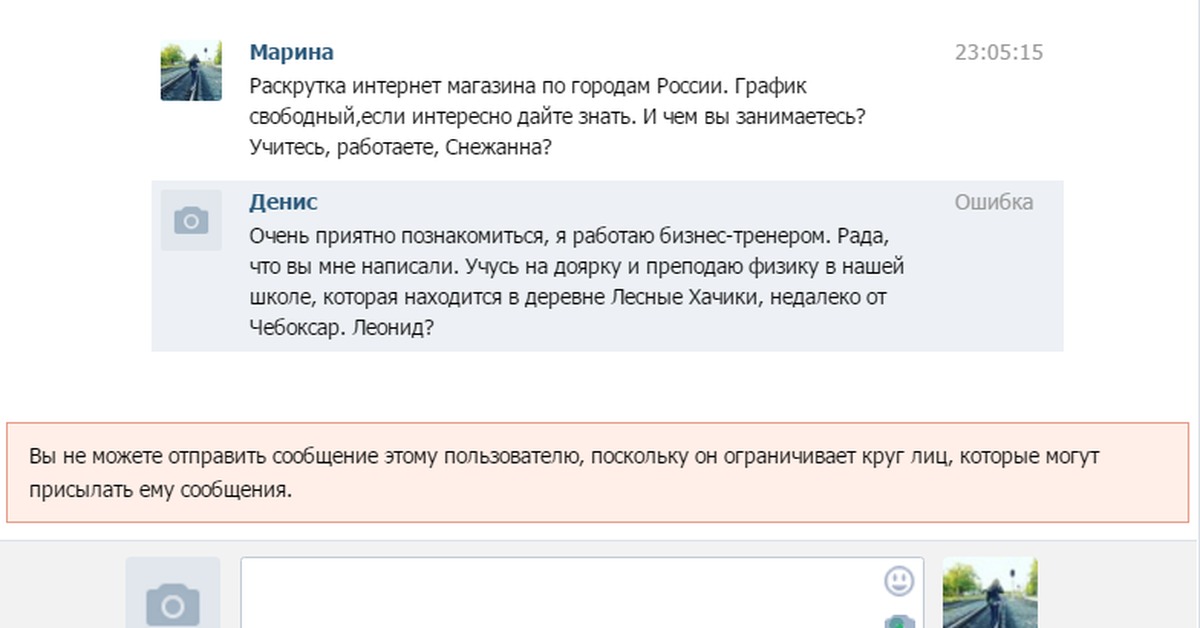Click the railway photo thumbnail next to input
Screen dimensions: 1200x628
tap(990, 594)
